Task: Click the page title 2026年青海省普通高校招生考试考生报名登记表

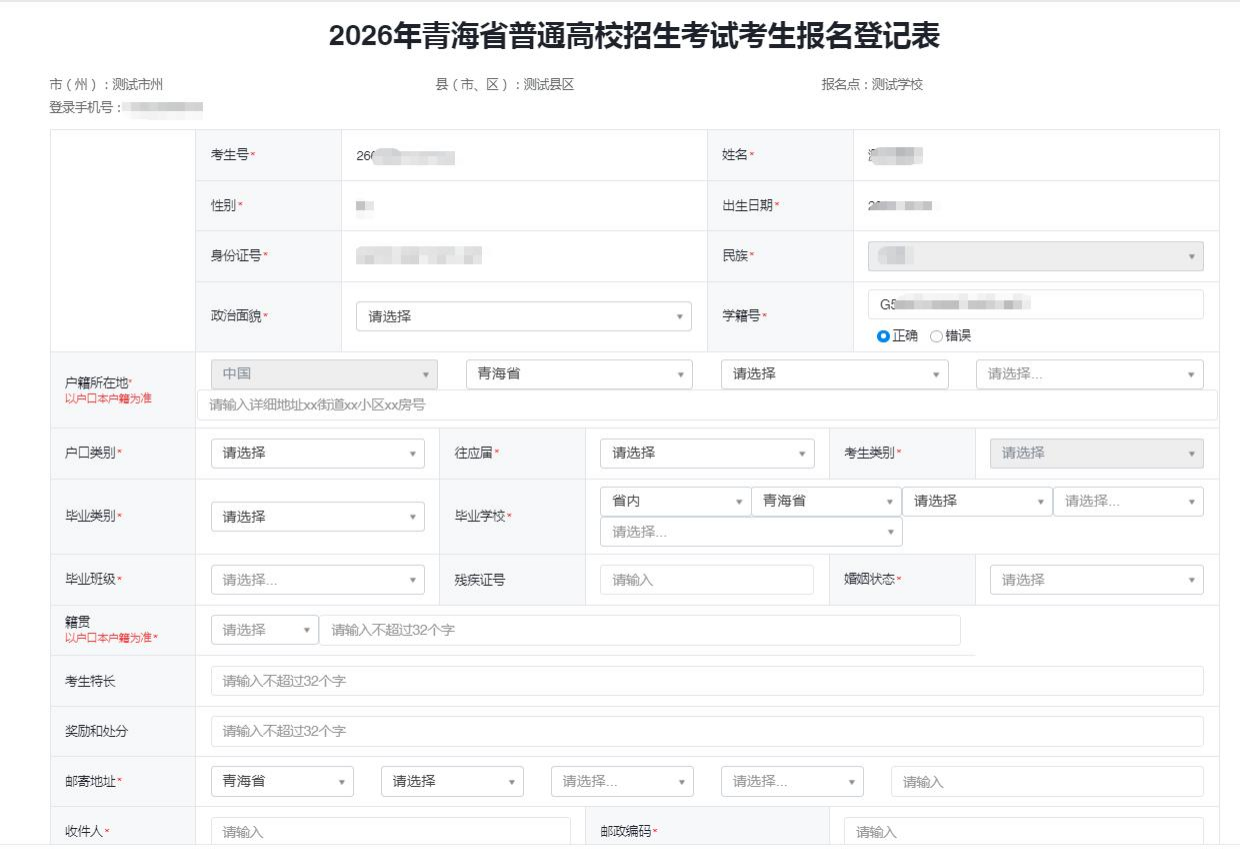Action: click(634, 36)
